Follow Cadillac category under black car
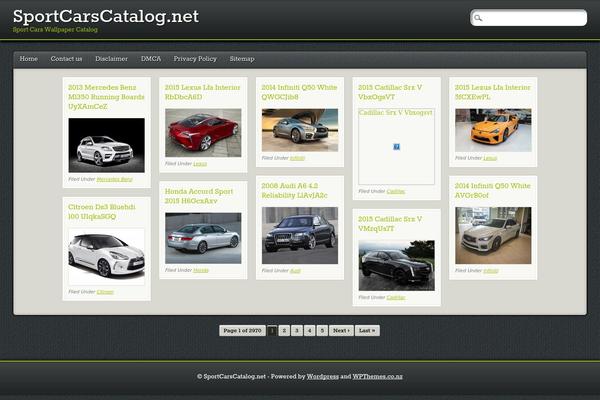Viewport: 600px width, 400px height. (396, 297)
